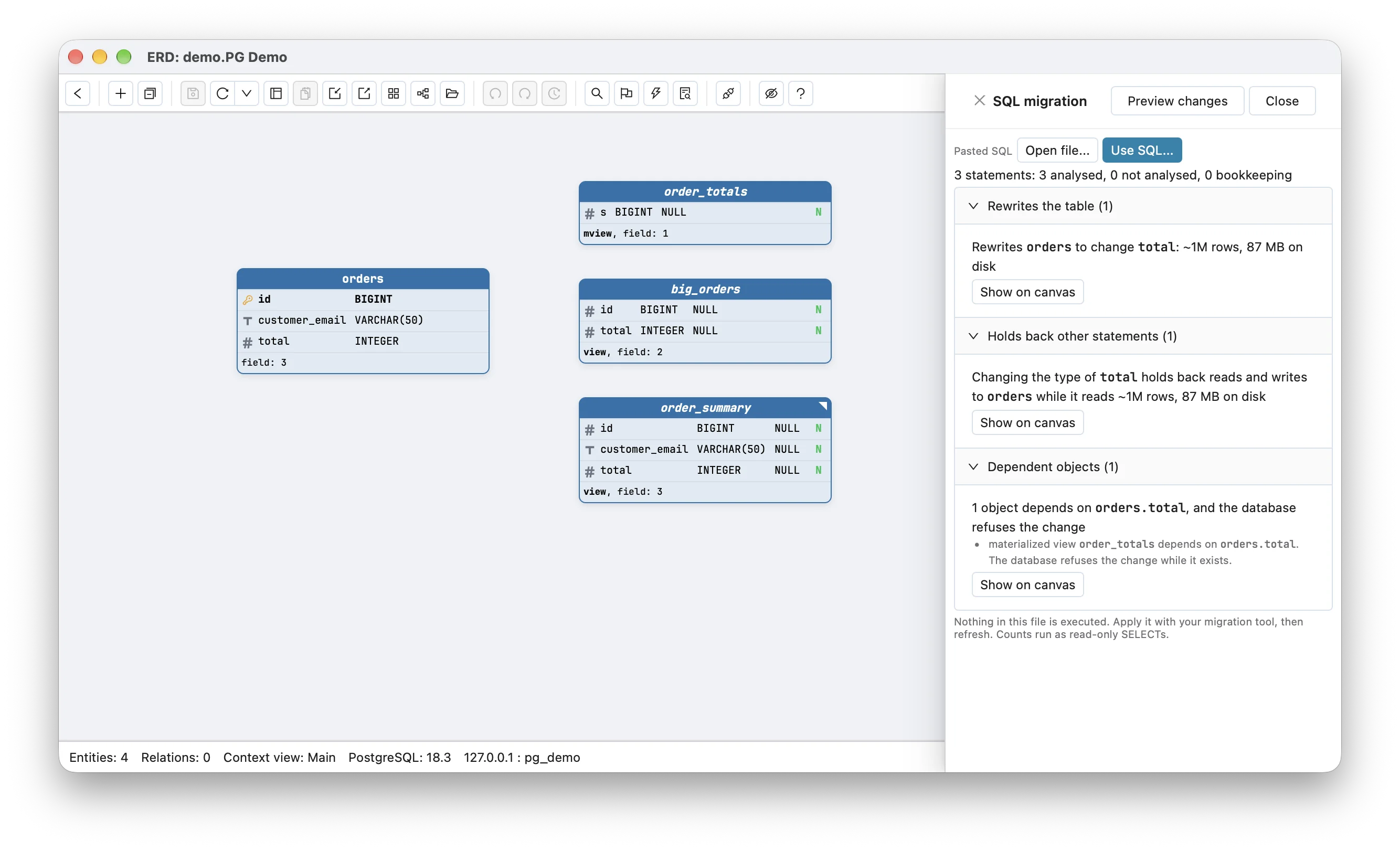This screenshot has height=850, width=1400.
Task: Click the magnifier search icon in toolbar
Action: 597,93
